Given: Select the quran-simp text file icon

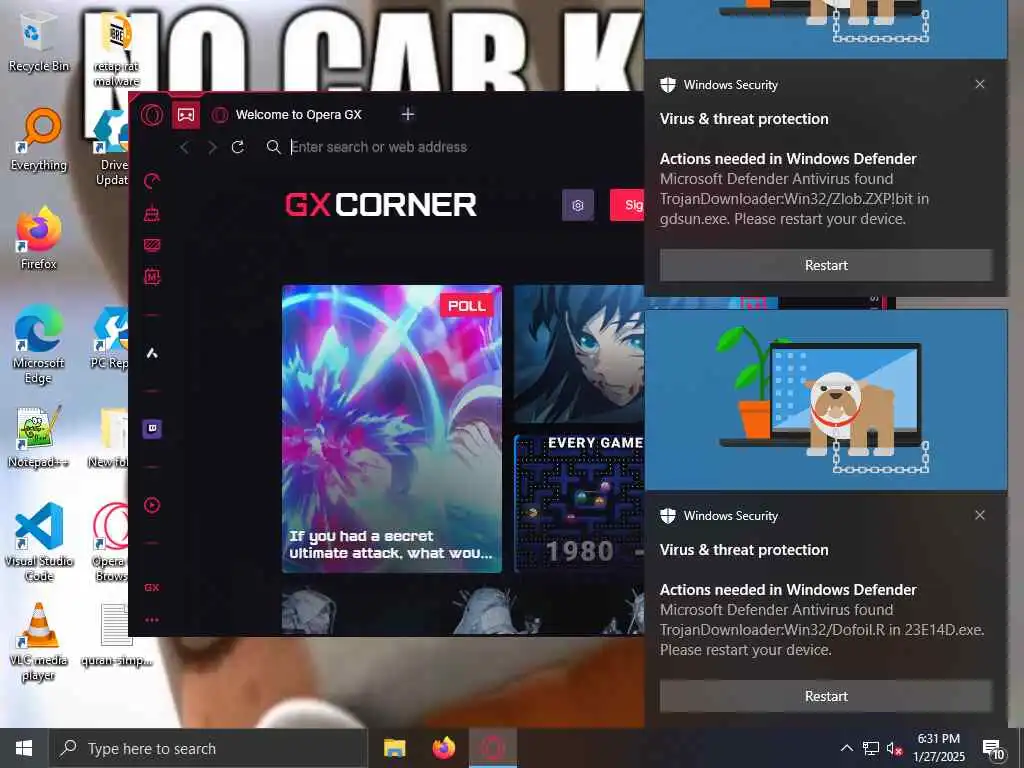Looking at the screenshot, I should 116,635.
